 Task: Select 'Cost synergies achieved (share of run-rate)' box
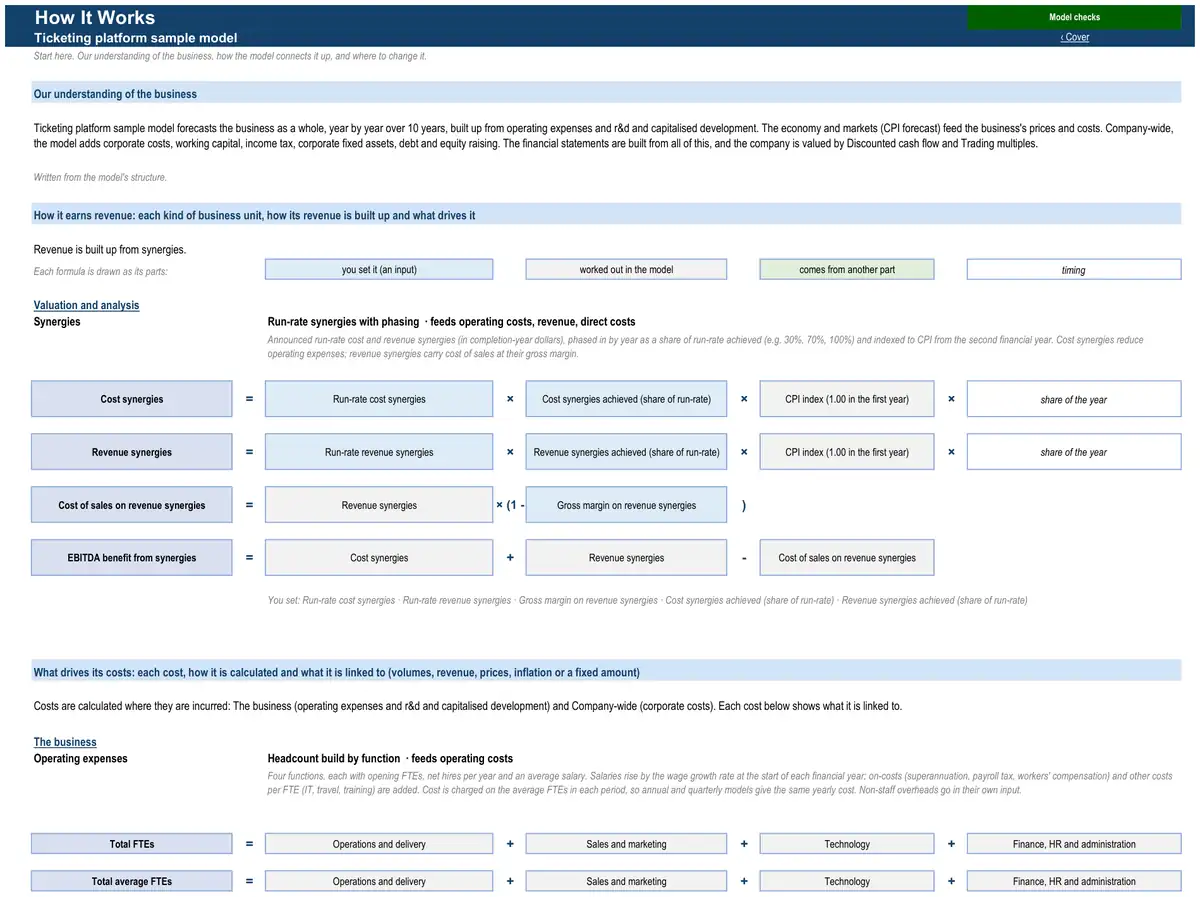pos(626,399)
